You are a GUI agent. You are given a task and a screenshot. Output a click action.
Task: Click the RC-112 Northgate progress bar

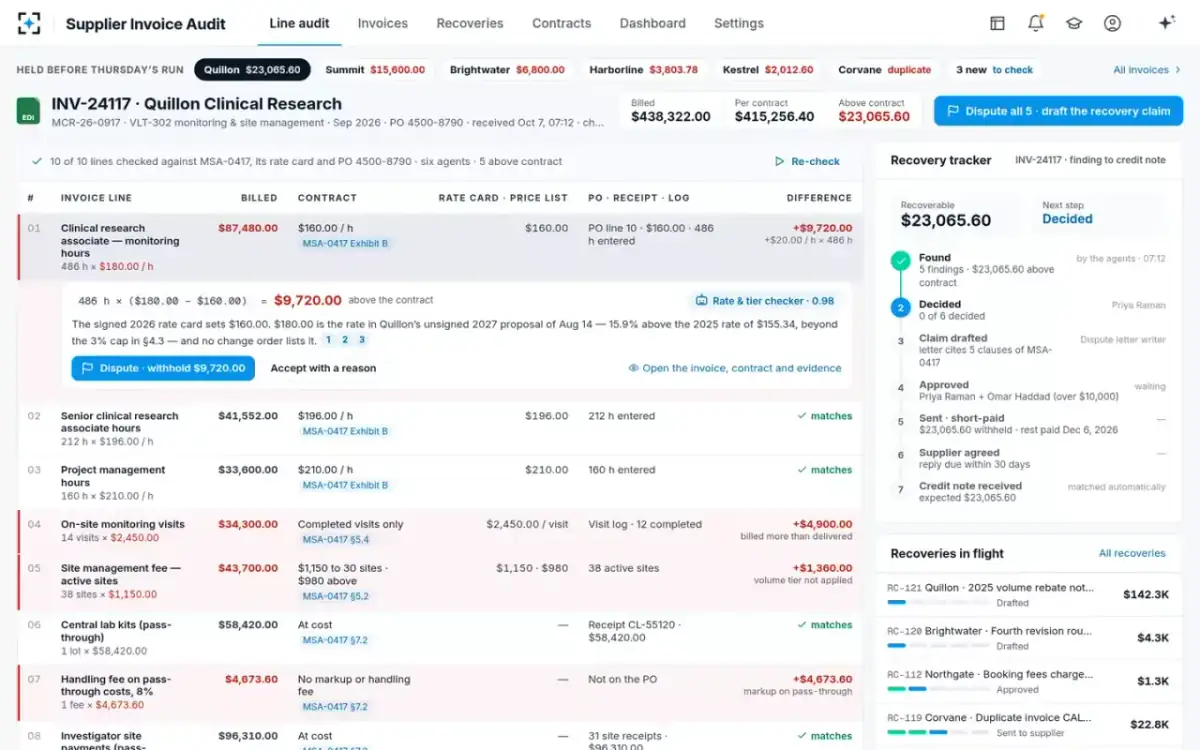click(937, 689)
